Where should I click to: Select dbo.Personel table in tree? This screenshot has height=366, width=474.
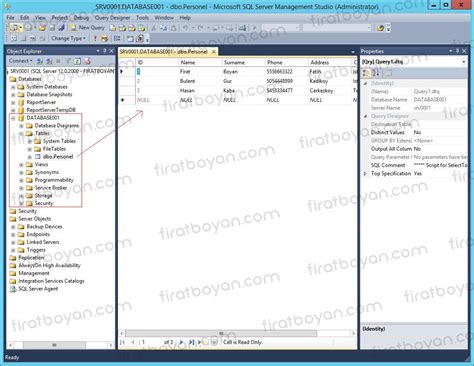tap(58, 157)
